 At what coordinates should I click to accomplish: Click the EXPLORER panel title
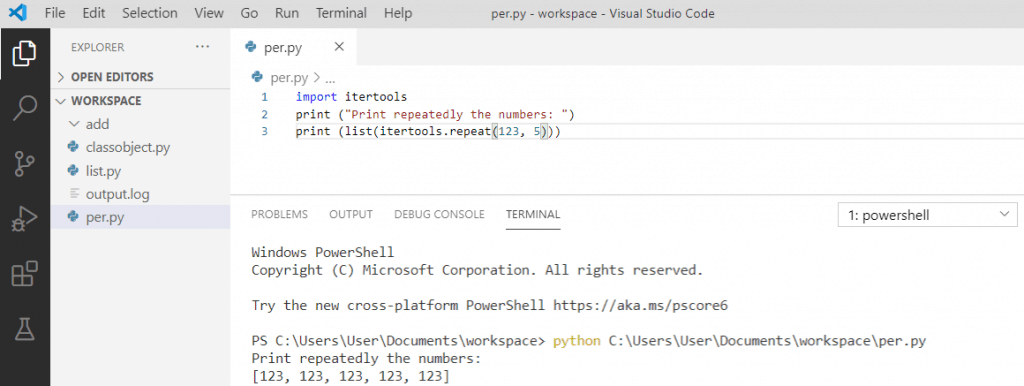click(97, 47)
